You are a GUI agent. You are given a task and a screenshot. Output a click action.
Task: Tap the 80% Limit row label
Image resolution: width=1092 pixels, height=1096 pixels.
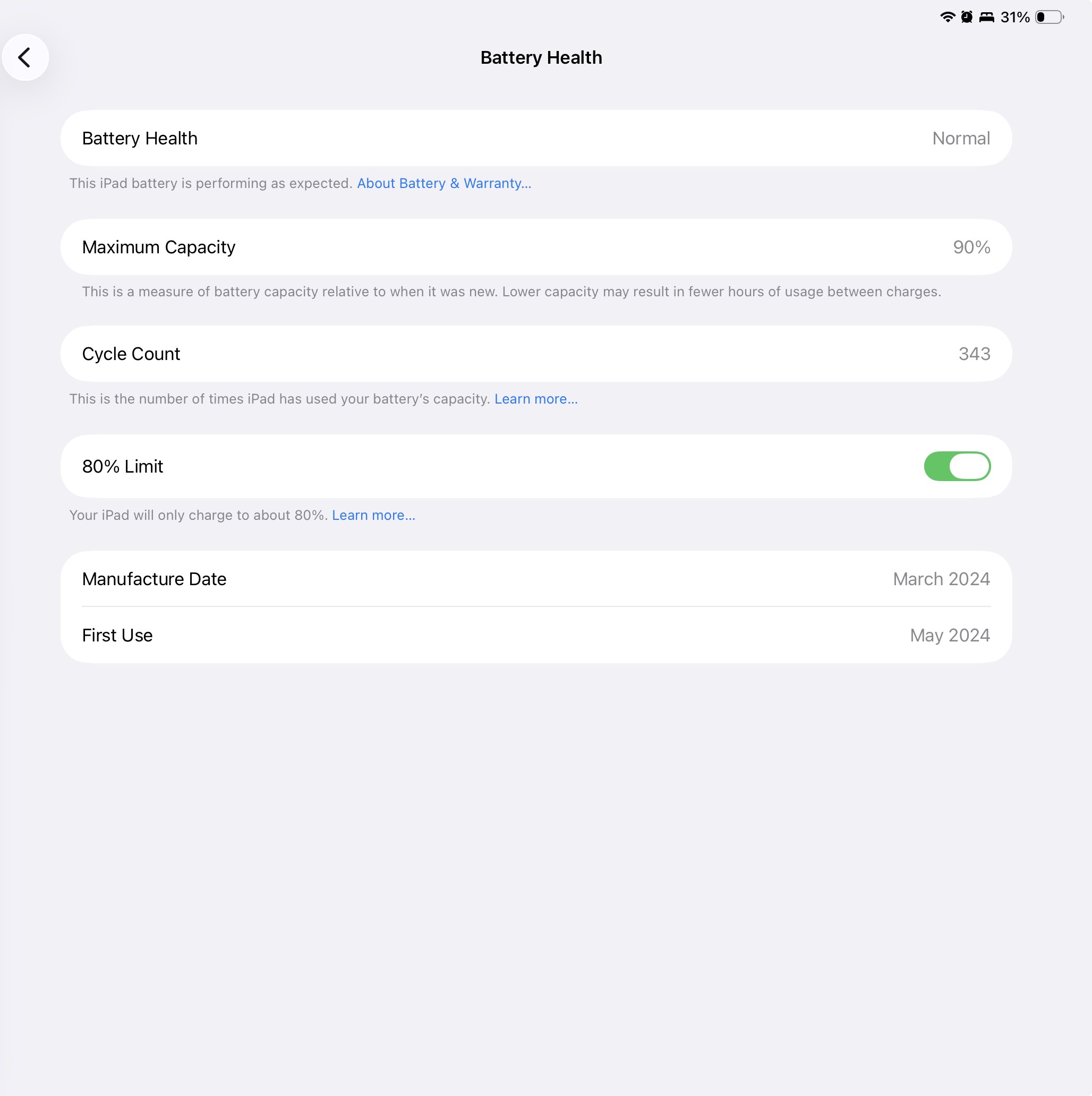(123, 466)
